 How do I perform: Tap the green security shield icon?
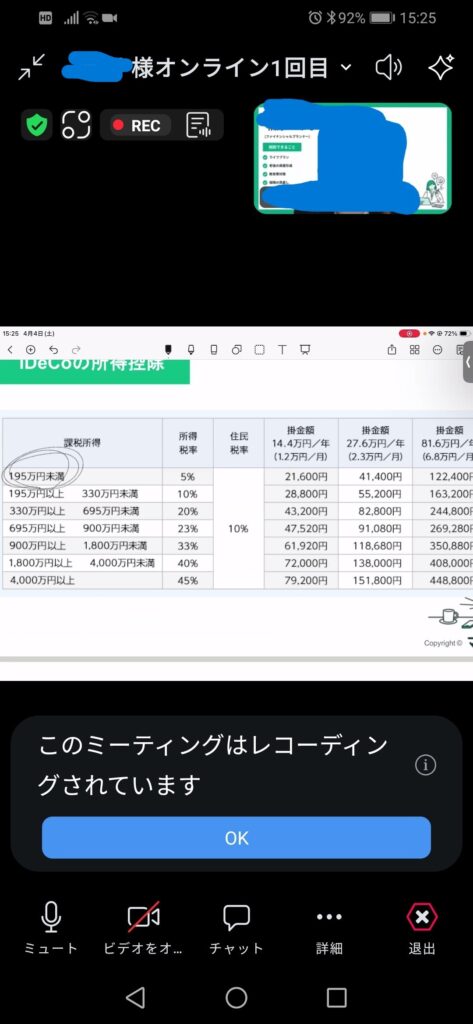tap(37, 125)
